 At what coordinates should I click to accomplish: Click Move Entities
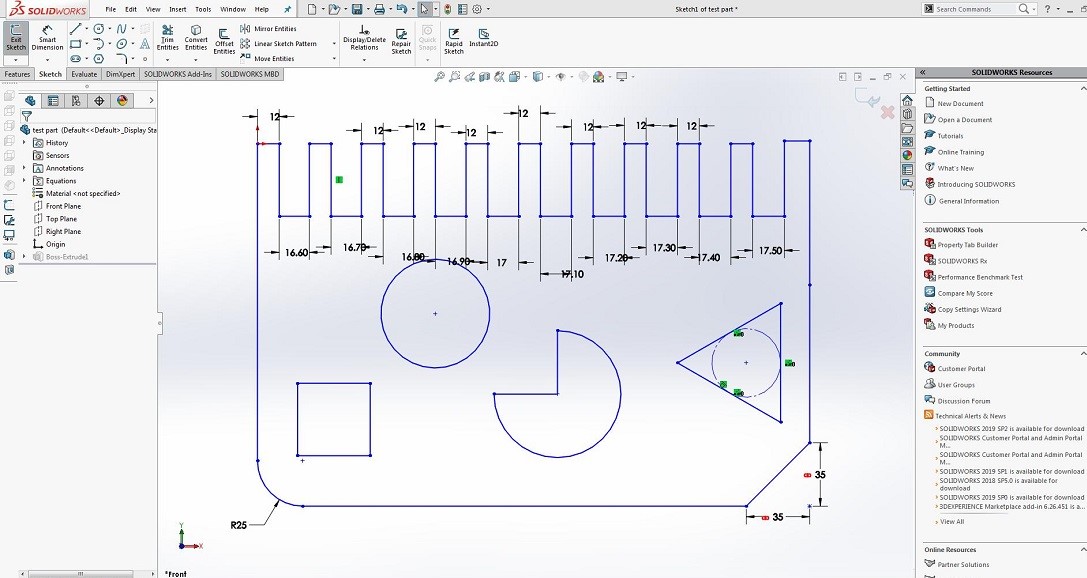[268, 59]
